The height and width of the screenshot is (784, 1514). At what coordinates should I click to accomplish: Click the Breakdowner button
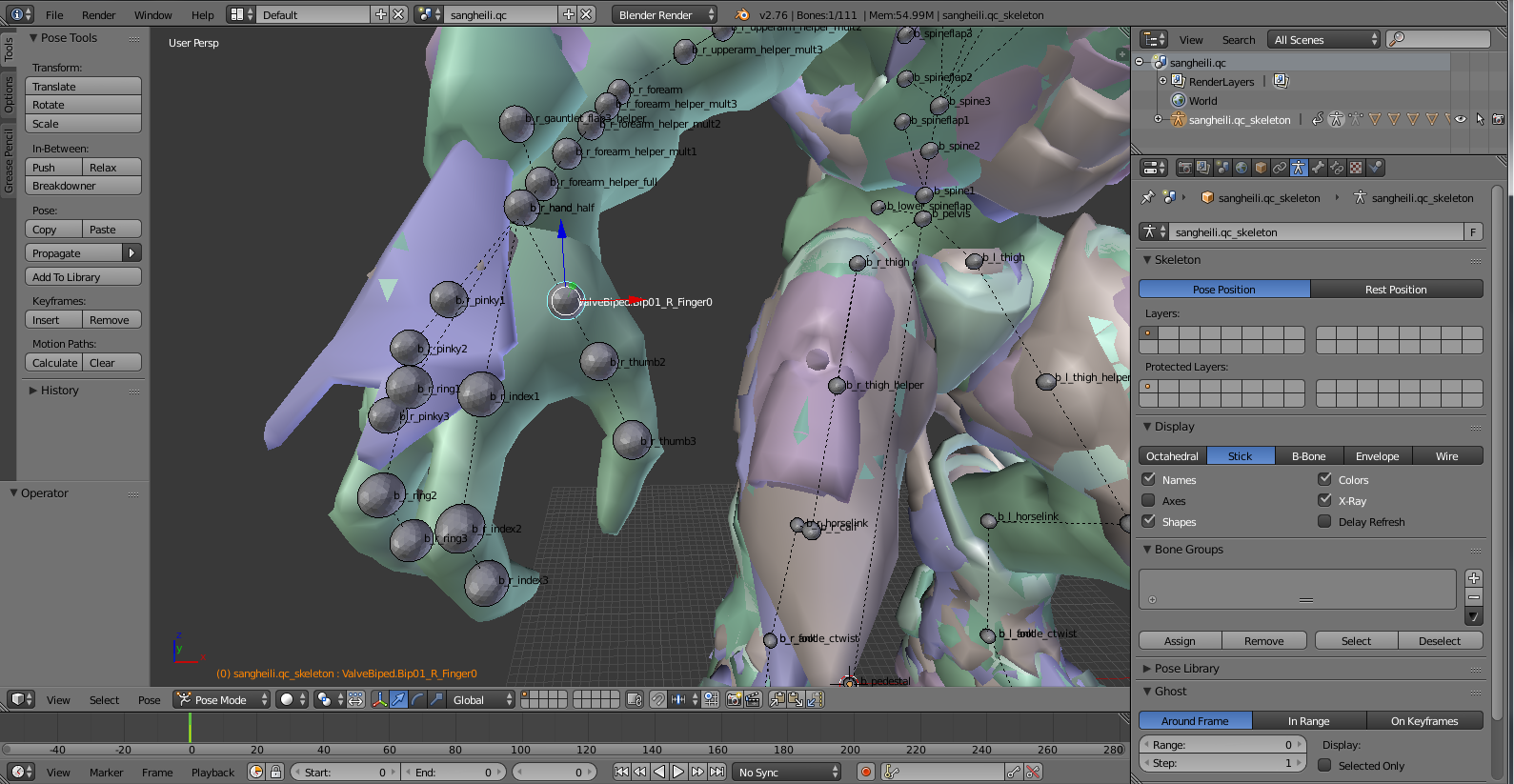(83, 186)
